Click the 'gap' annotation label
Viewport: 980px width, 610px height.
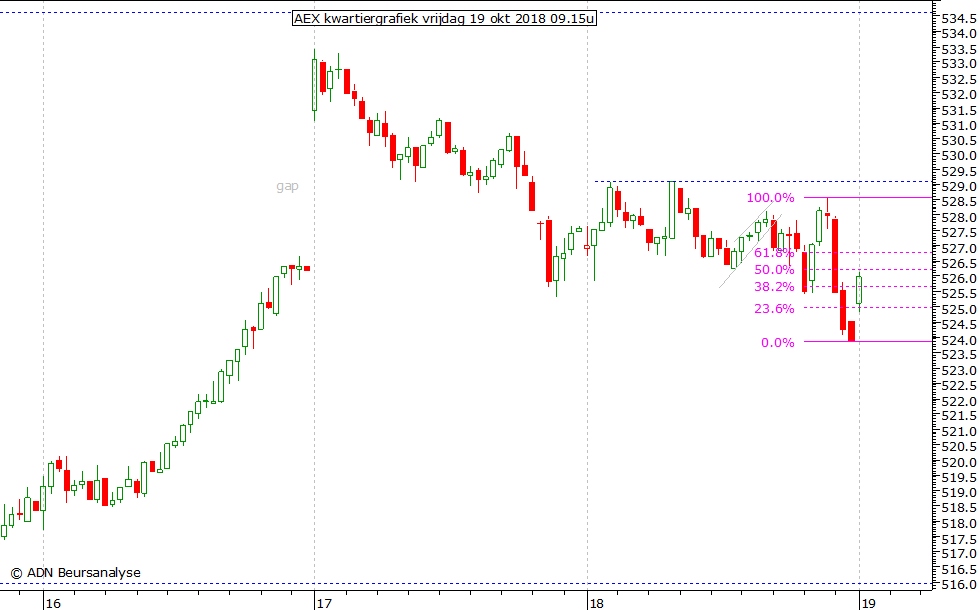point(288,186)
